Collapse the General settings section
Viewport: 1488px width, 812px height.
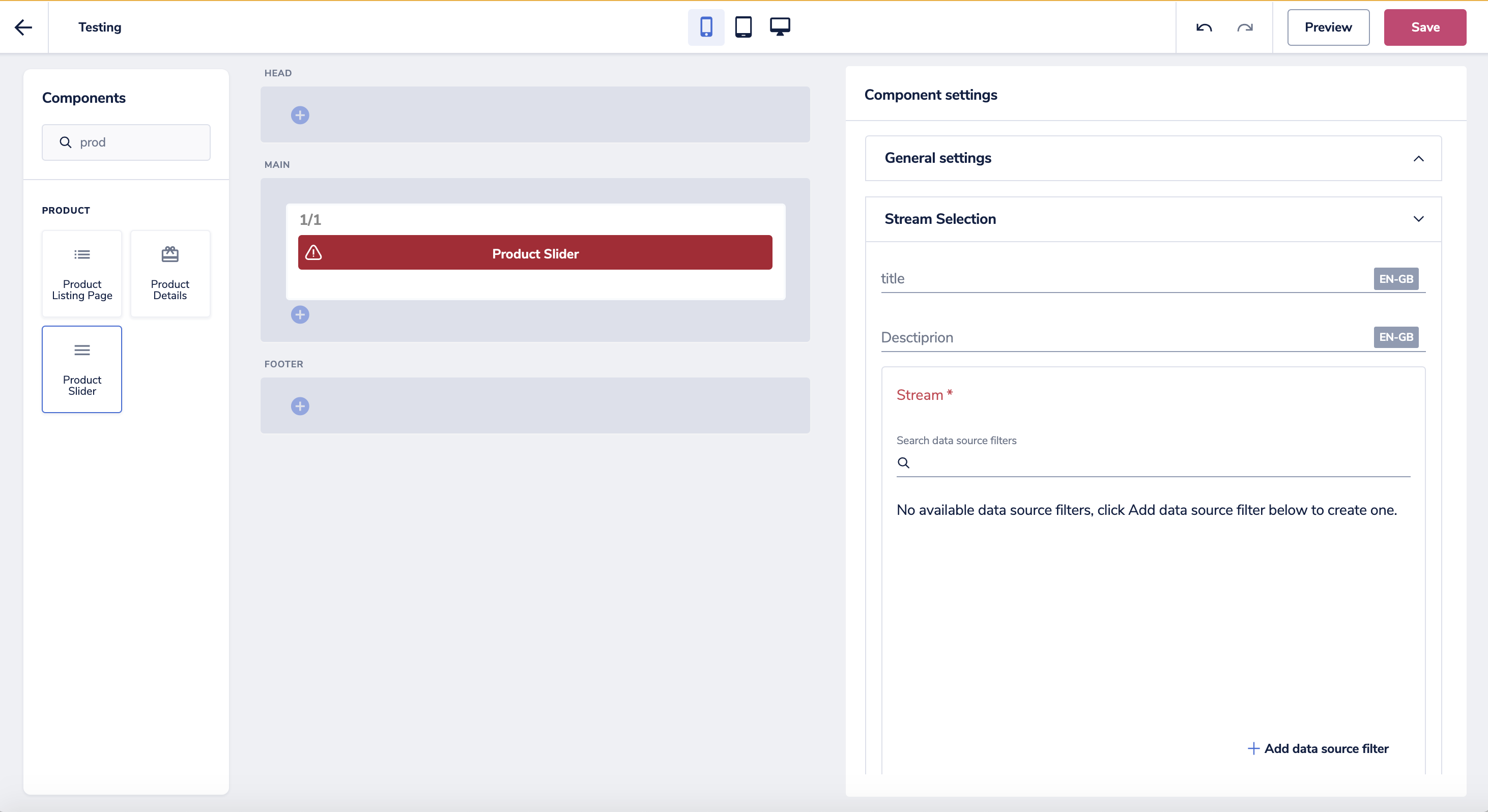click(1418, 158)
